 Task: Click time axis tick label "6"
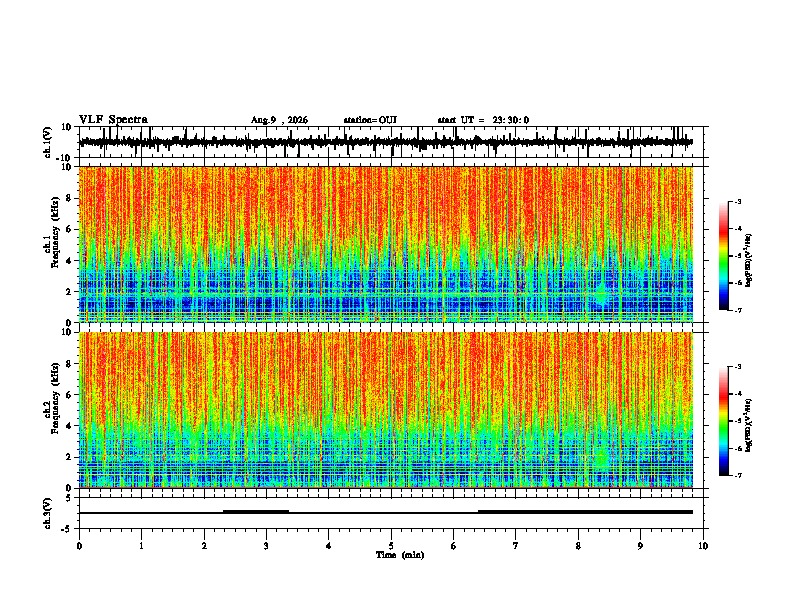(x=454, y=546)
